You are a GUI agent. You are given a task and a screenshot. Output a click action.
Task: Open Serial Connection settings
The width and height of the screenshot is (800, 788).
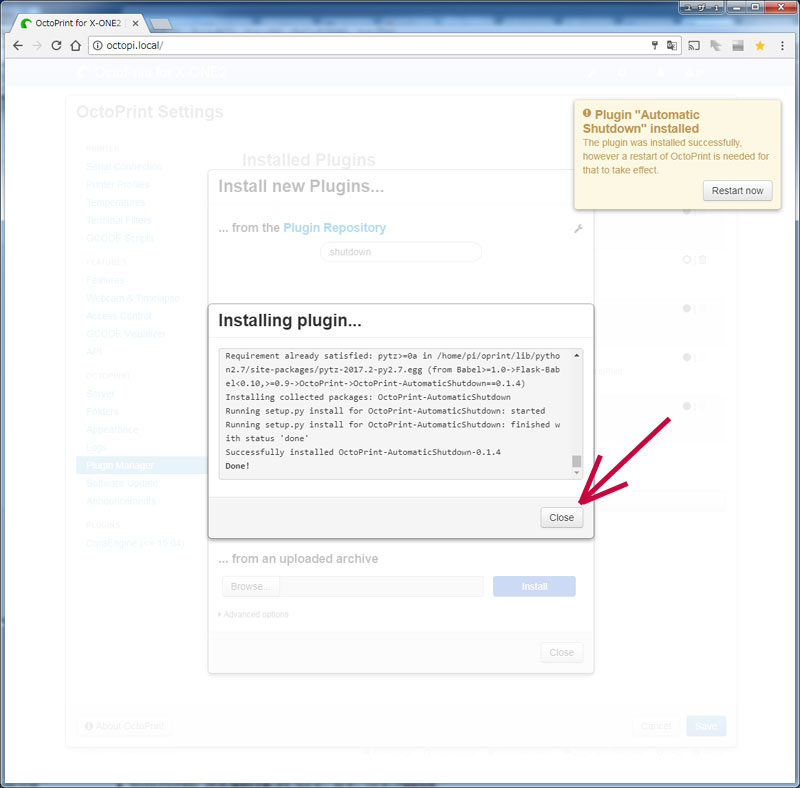124,166
